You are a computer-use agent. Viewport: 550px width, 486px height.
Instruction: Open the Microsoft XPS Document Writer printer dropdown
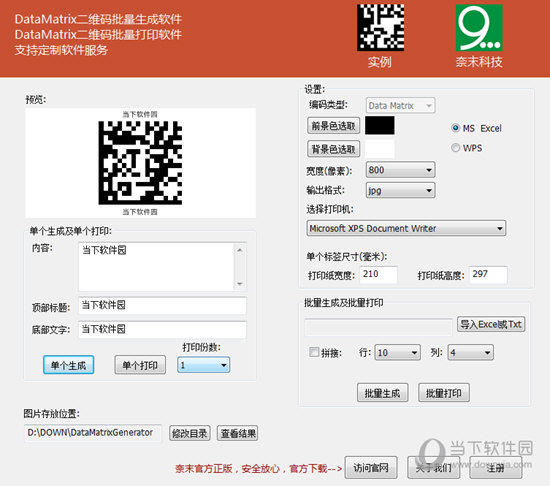[x=406, y=228]
